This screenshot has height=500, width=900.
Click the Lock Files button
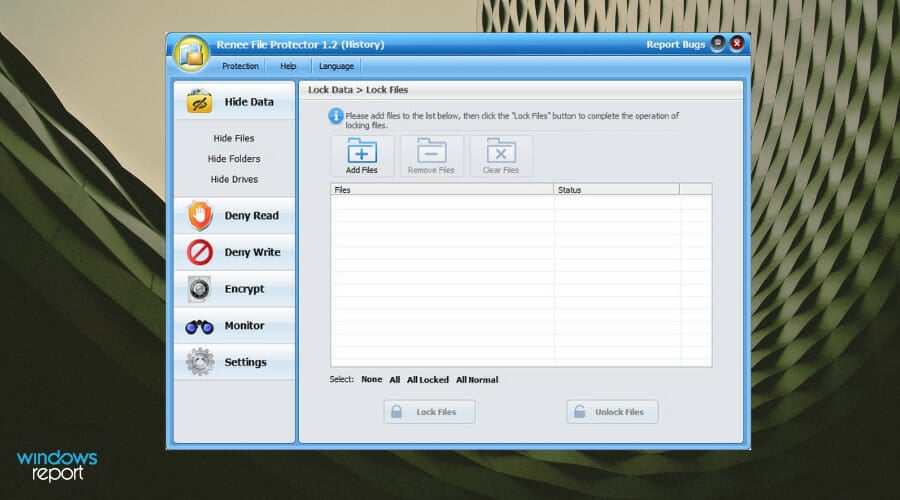click(429, 412)
